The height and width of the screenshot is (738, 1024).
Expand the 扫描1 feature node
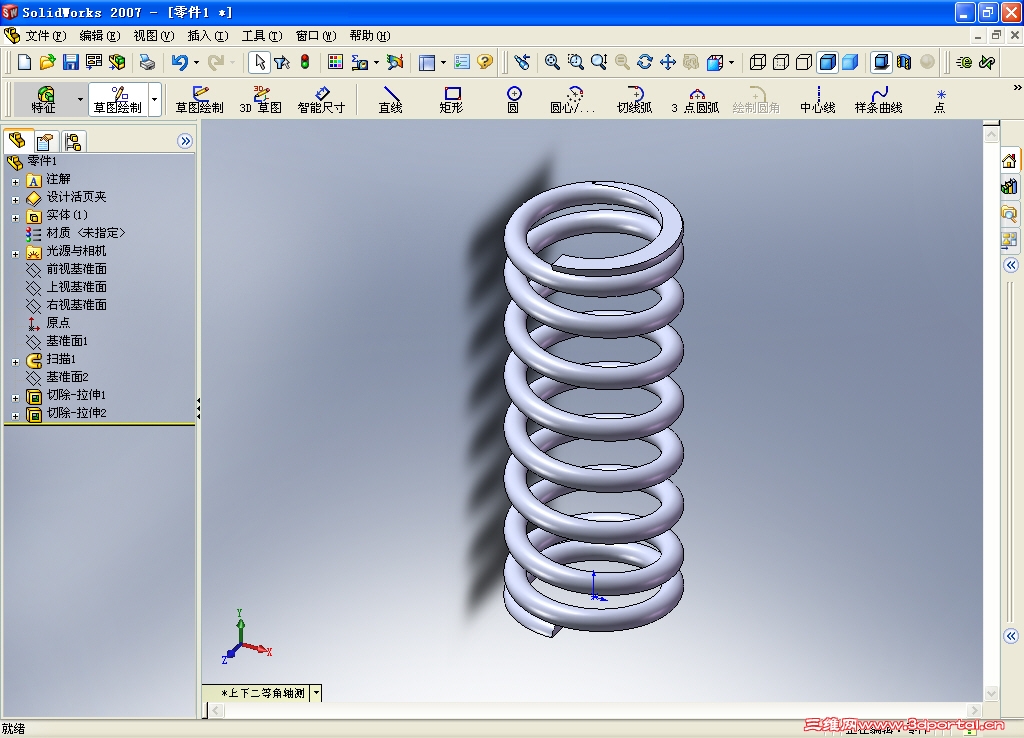click(15, 362)
